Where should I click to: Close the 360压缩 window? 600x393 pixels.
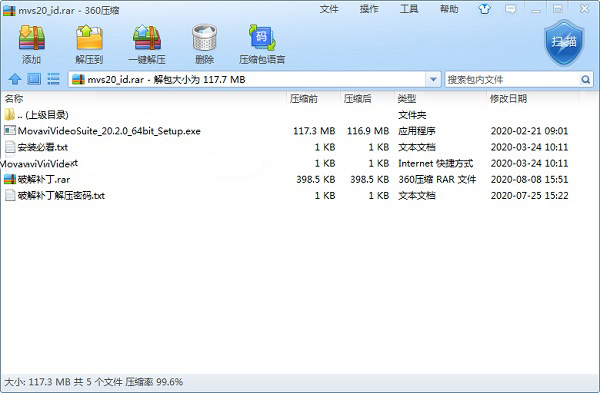(x=585, y=8)
